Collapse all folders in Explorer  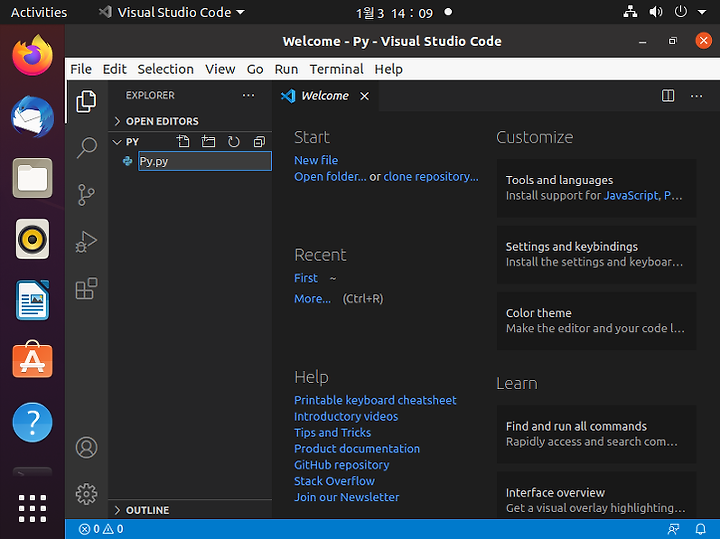tap(259, 141)
